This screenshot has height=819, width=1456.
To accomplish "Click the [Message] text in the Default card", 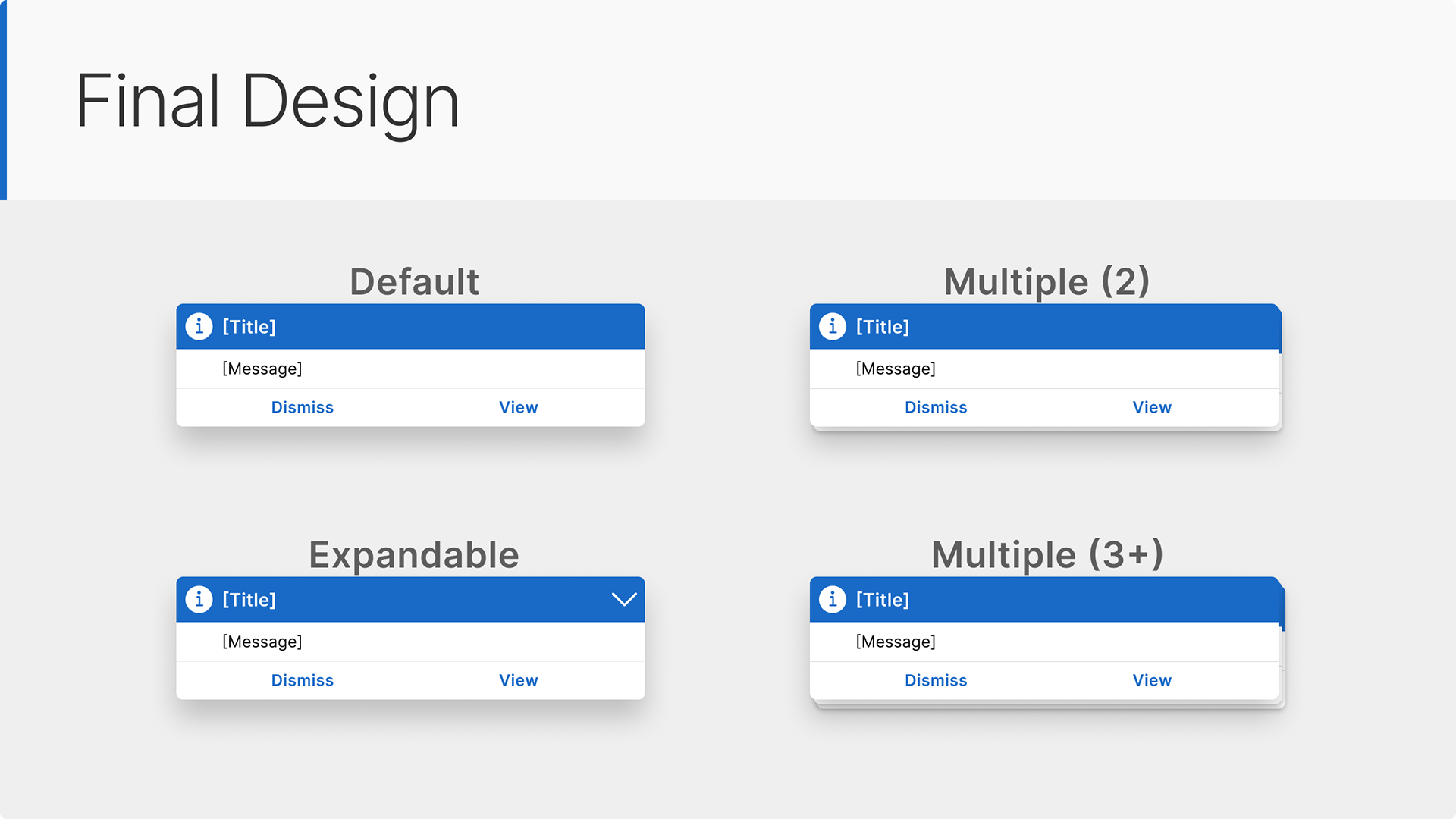I will [x=262, y=369].
